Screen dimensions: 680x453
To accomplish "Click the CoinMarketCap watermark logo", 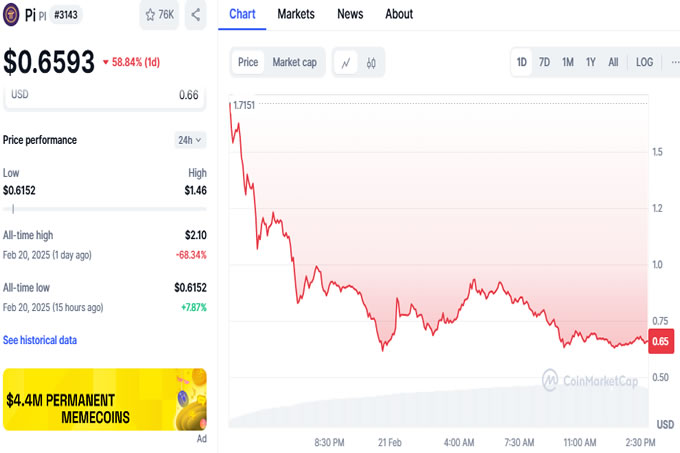I will [x=591, y=380].
